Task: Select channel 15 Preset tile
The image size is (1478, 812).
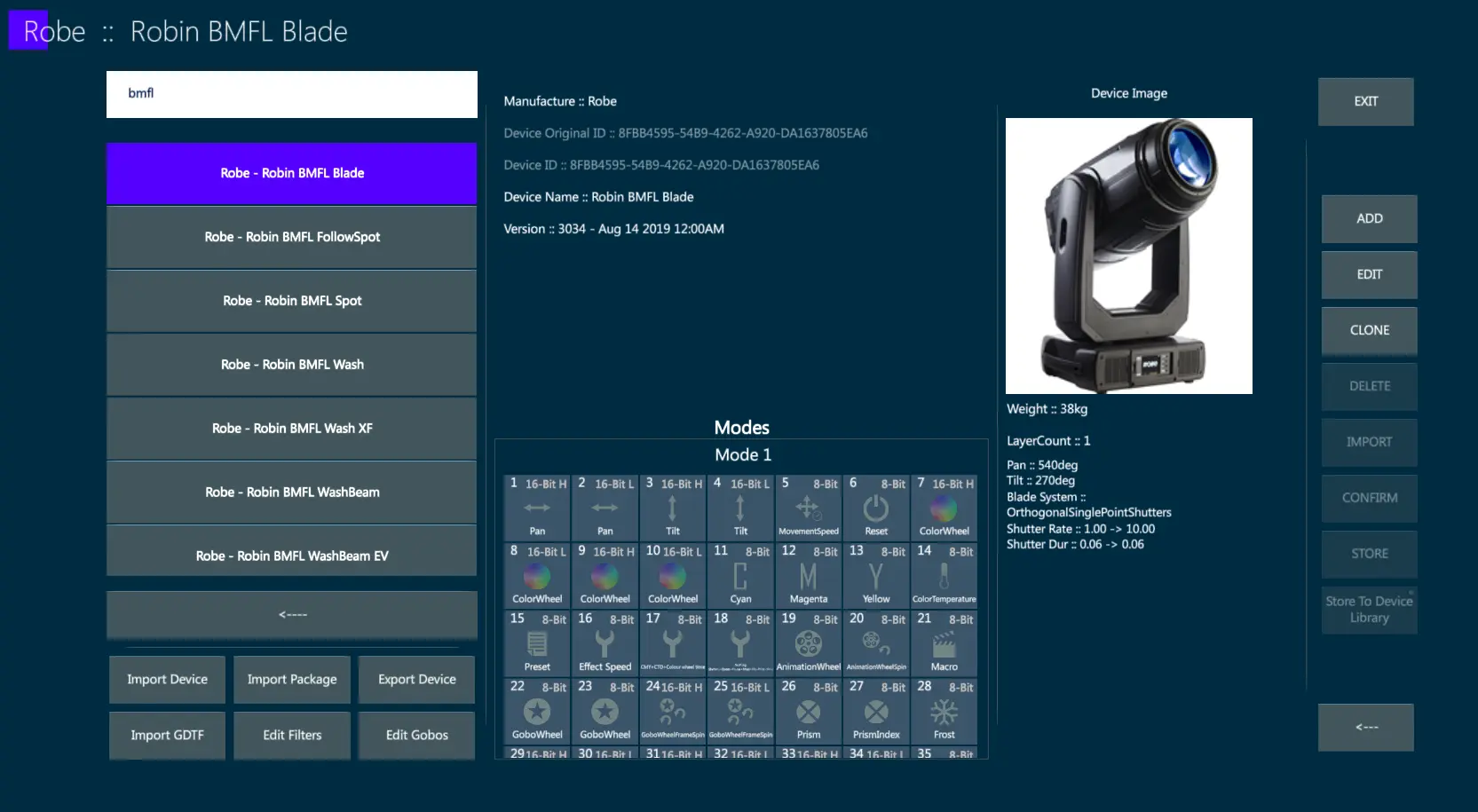Action: 537,643
